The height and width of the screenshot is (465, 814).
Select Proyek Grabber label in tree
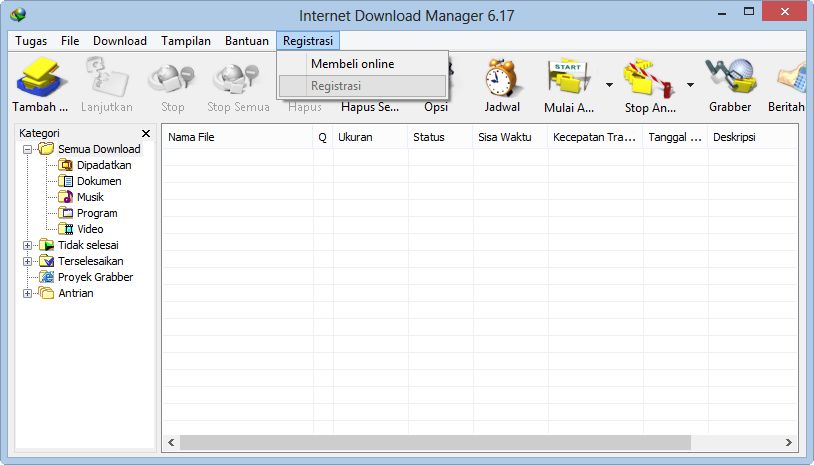96,277
